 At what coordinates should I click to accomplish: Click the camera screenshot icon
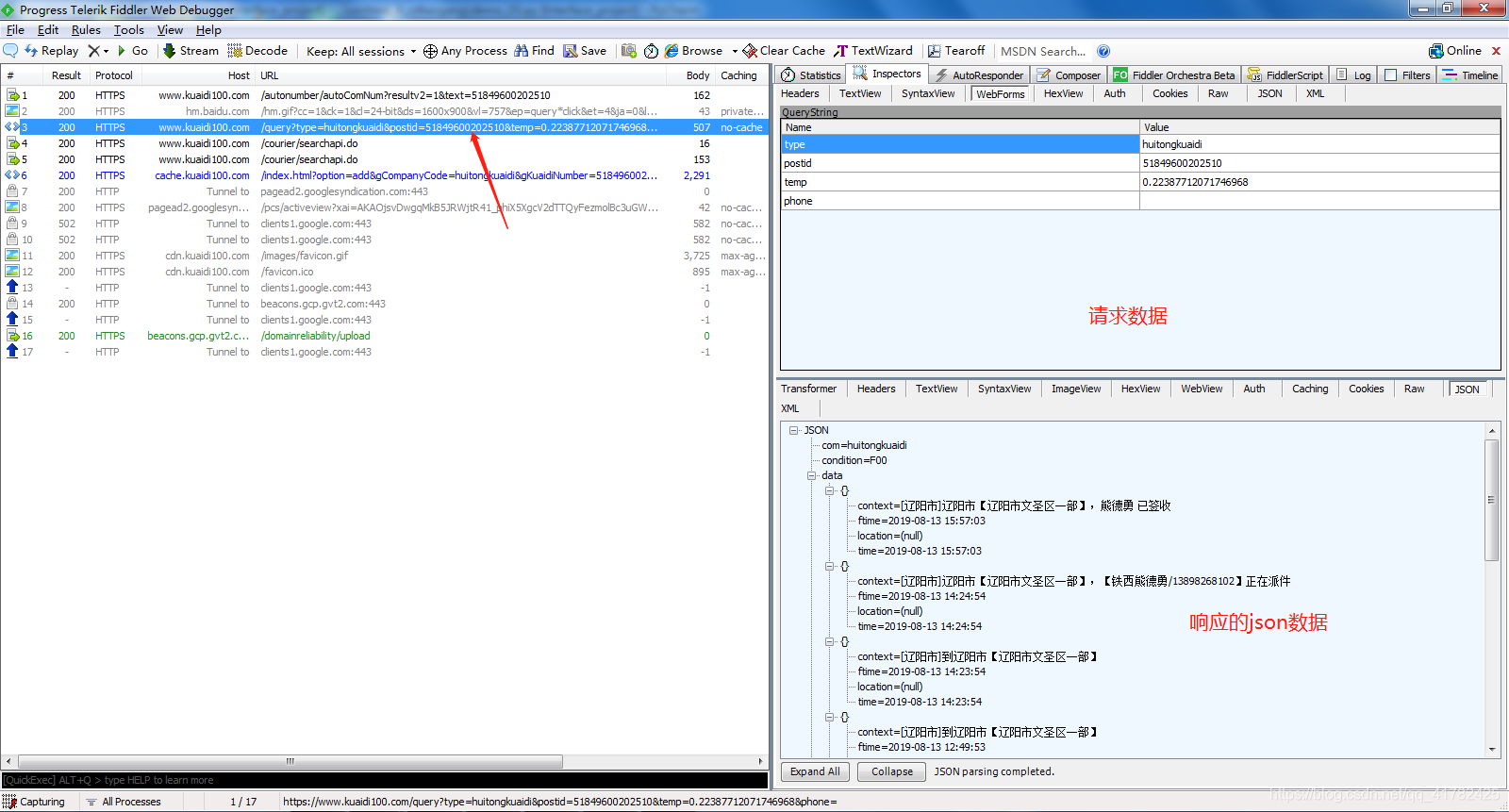(x=629, y=51)
